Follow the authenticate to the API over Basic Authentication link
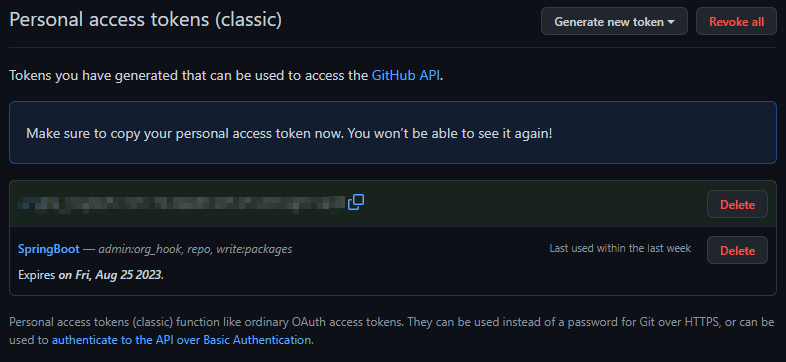This screenshot has width=786, height=362. pos(181,340)
